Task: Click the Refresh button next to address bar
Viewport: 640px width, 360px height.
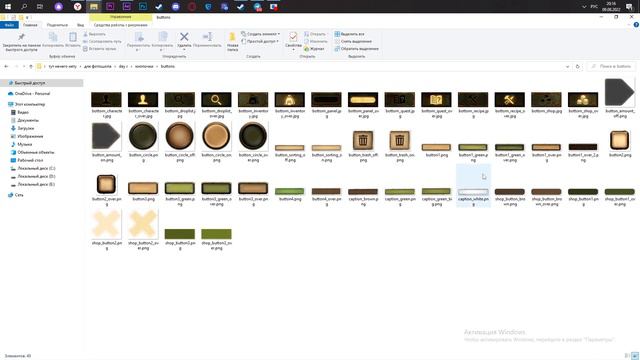Action: click(x=577, y=66)
